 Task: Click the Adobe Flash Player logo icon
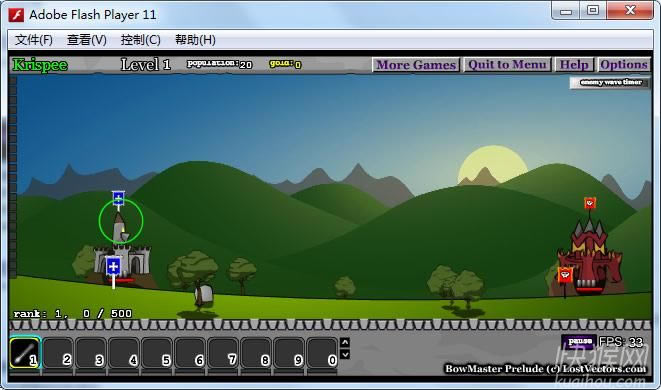click(x=16, y=15)
